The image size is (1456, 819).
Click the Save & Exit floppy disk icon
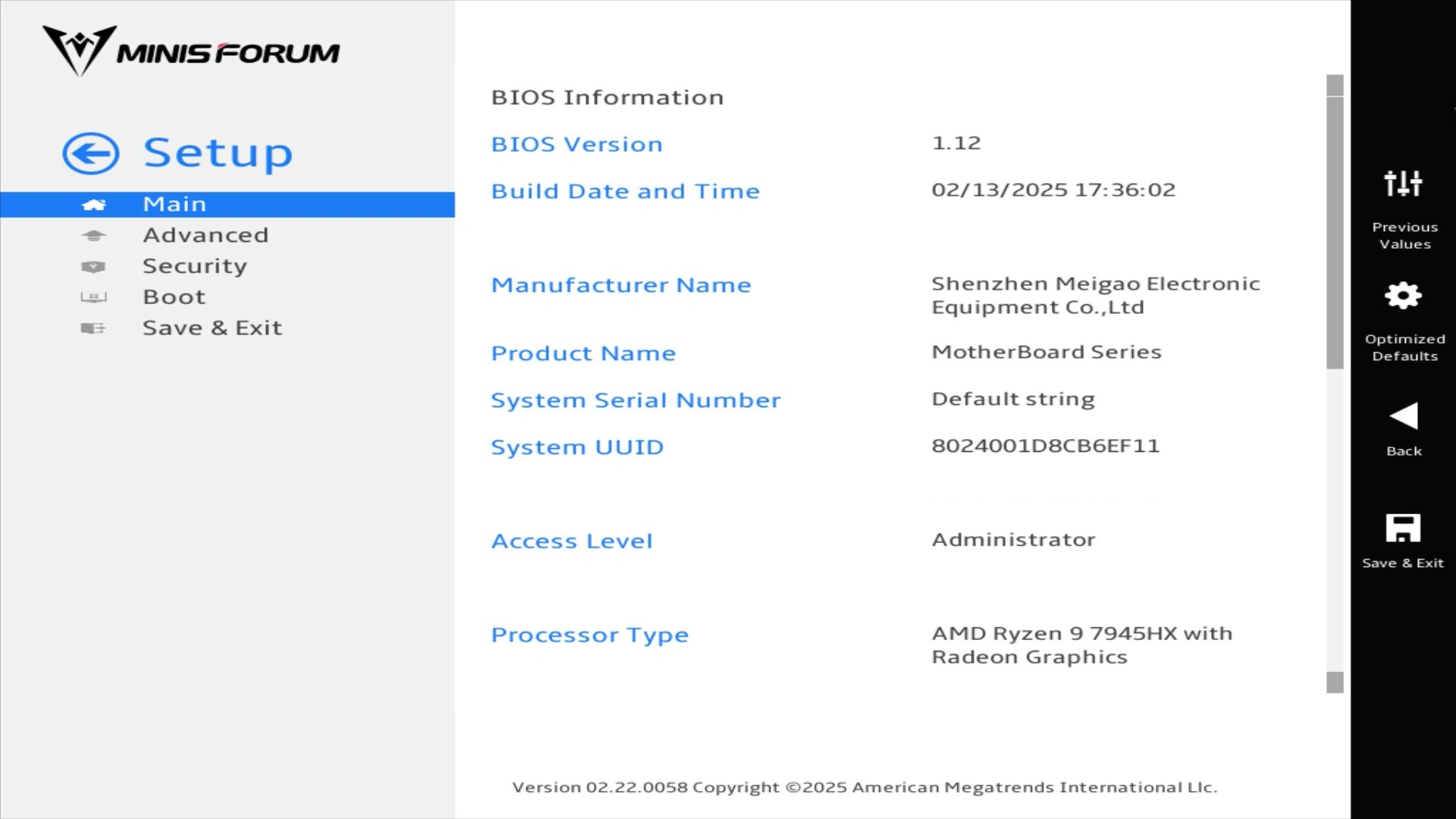pos(1403,528)
